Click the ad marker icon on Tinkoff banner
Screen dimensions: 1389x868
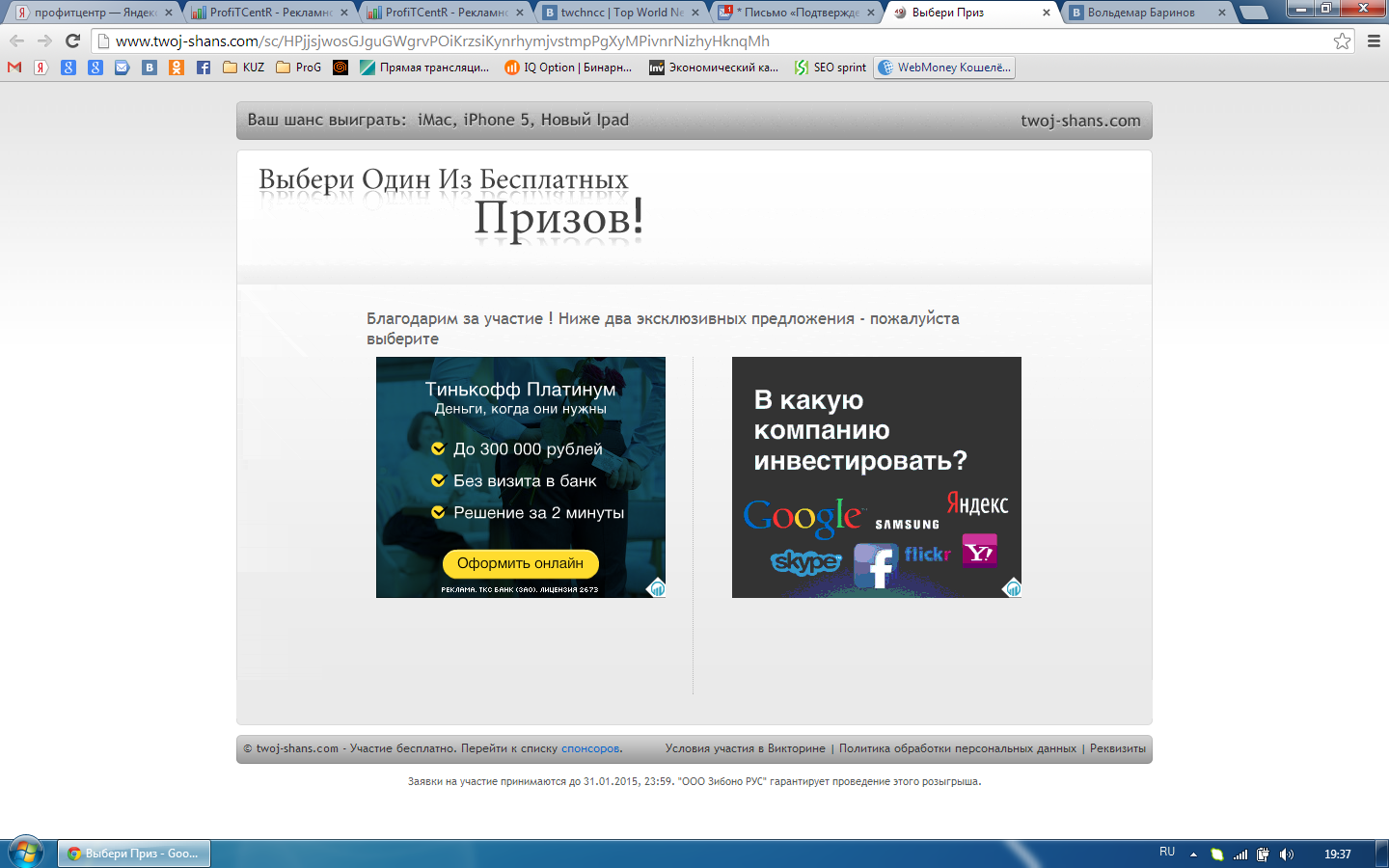point(656,587)
